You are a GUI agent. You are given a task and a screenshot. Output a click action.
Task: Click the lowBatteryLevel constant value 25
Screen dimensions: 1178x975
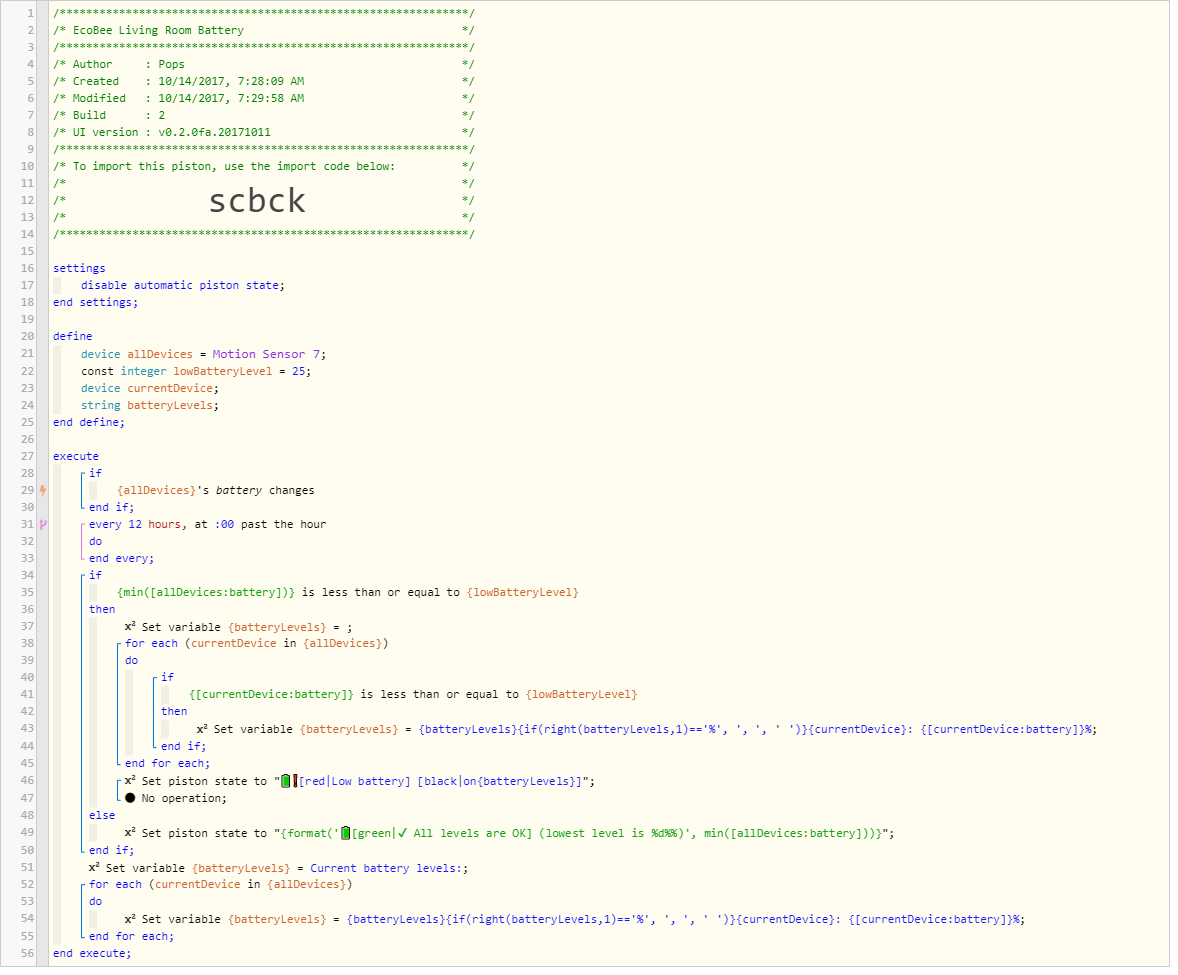click(300, 371)
